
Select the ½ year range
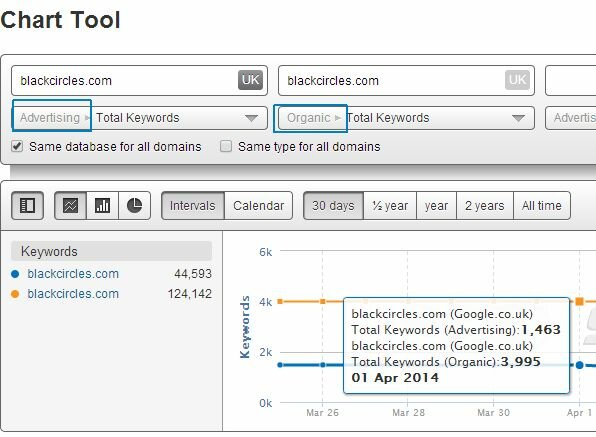pyautogui.click(x=390, y=206)
